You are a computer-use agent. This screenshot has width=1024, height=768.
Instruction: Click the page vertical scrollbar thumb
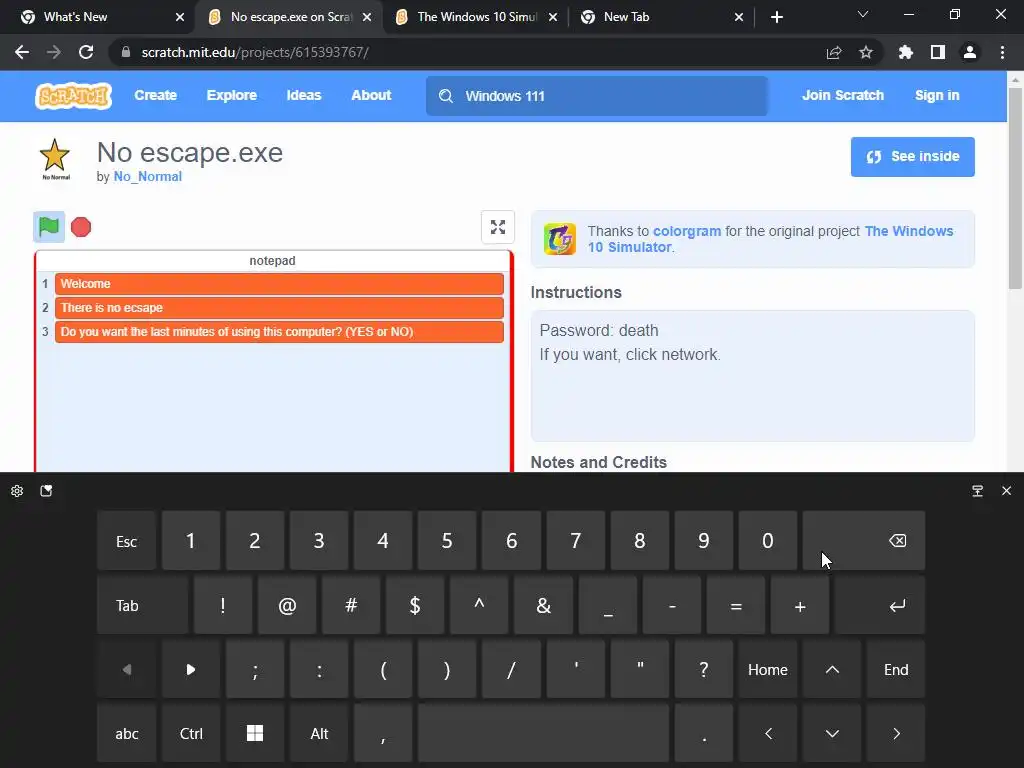1015,187
